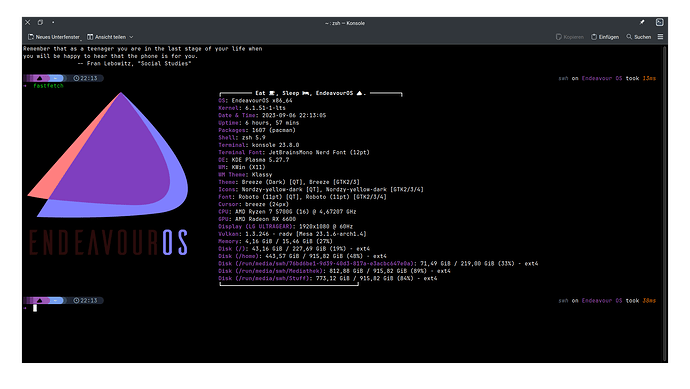Viewport: 690px width, 389px height.
Task: Click the restore window button
Action: [x=40, y=22]
